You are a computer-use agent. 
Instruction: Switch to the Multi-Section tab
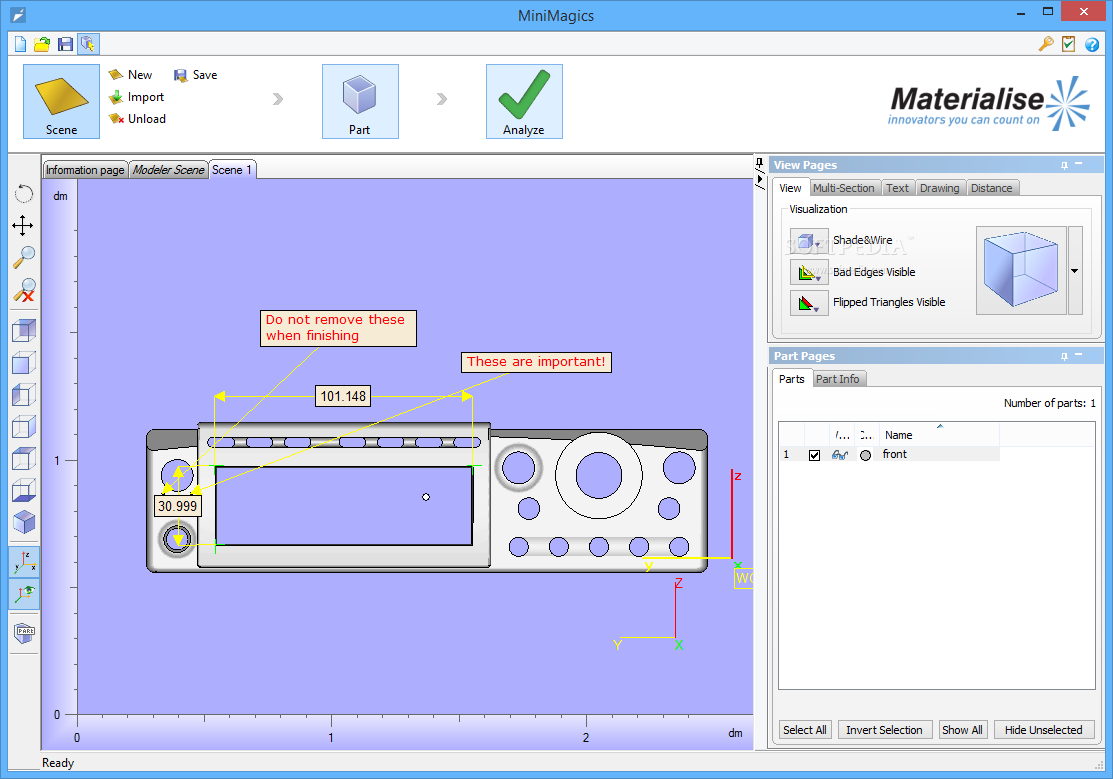tap(843, 188)
